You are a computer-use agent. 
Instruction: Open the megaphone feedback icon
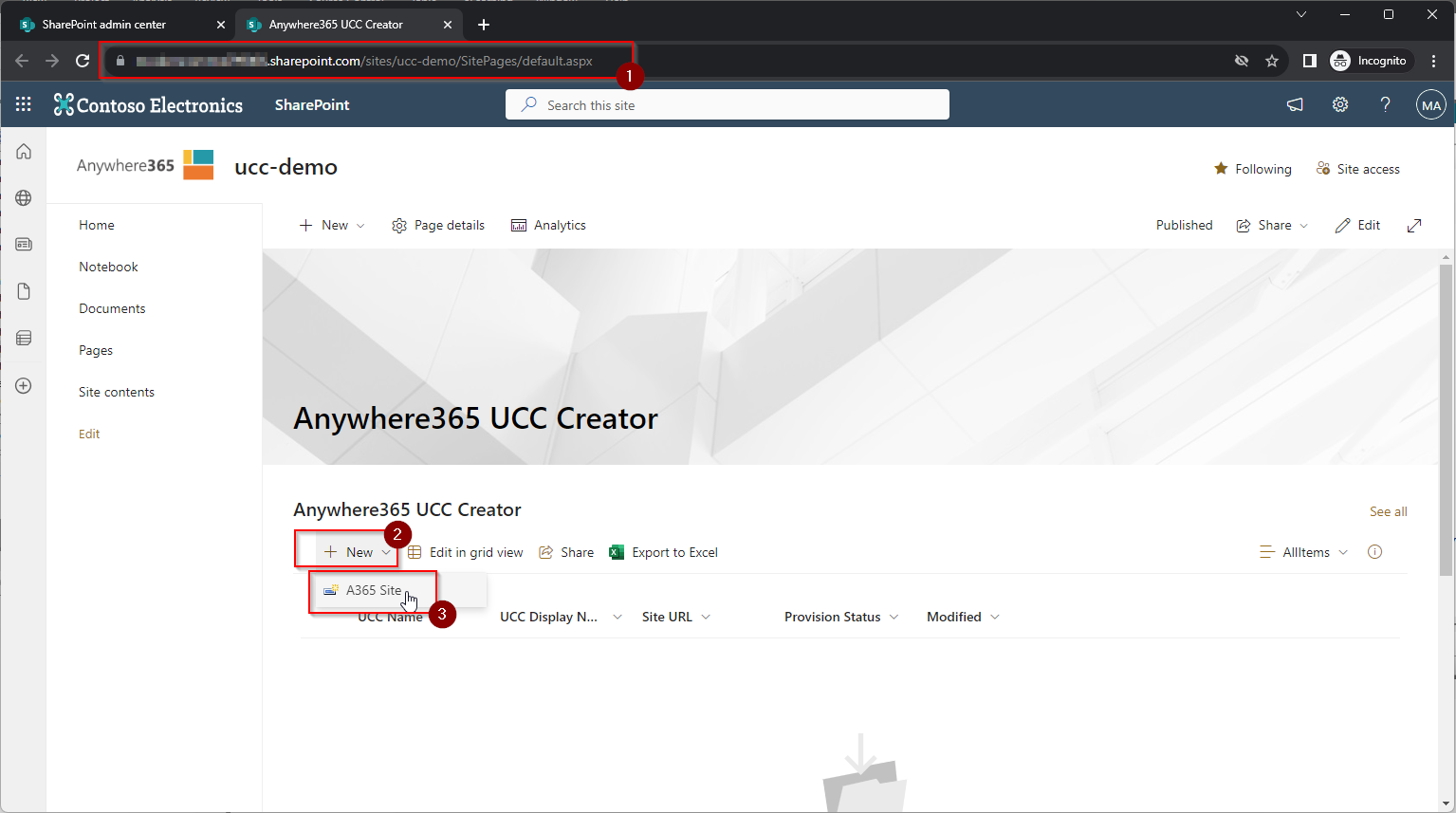[x=1295, y=104]
